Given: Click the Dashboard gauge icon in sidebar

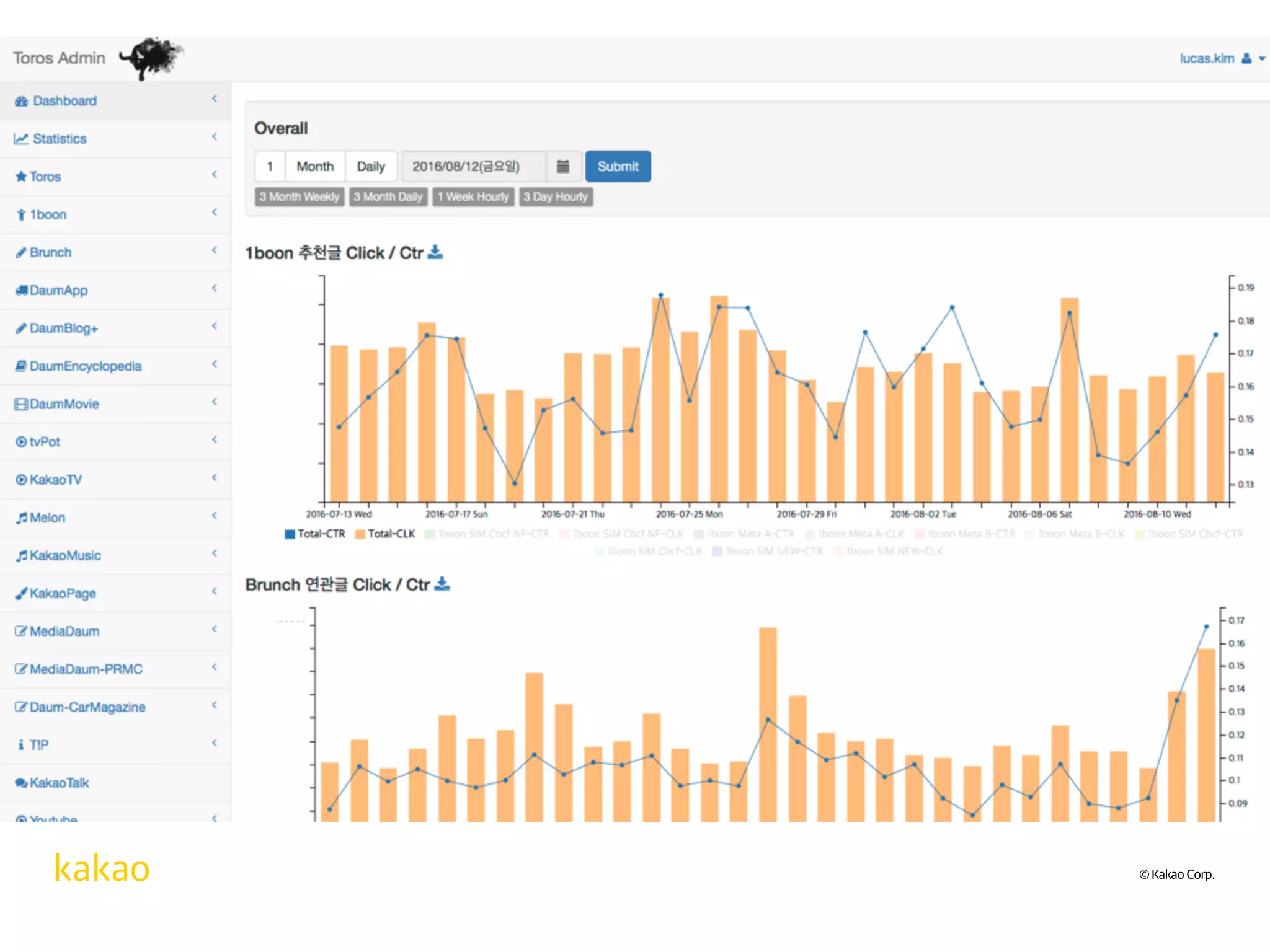Looking at the screenshot, I should 22,101.
